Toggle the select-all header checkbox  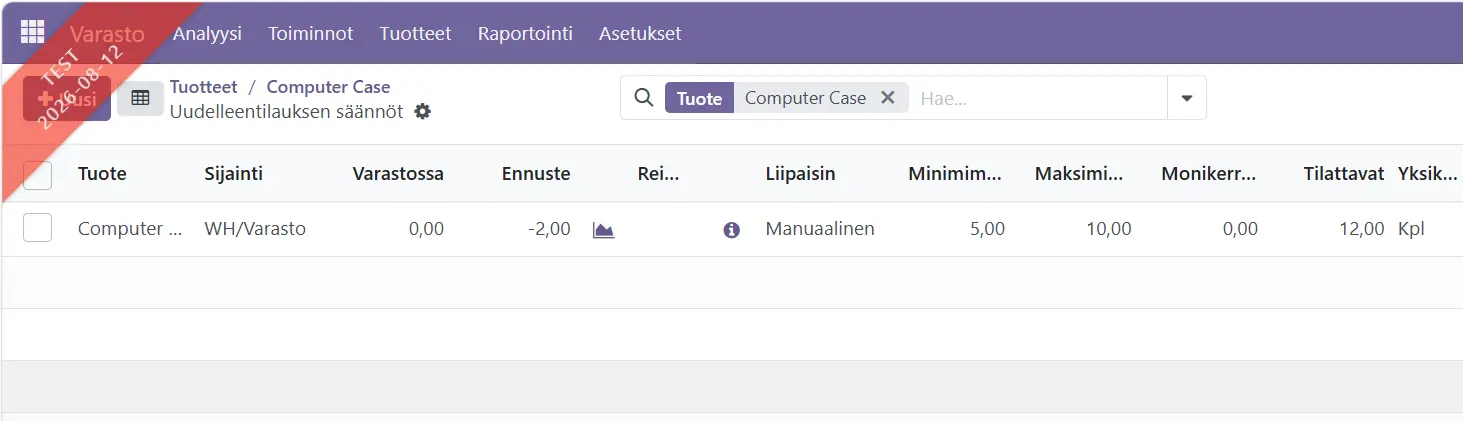[37, 175]
